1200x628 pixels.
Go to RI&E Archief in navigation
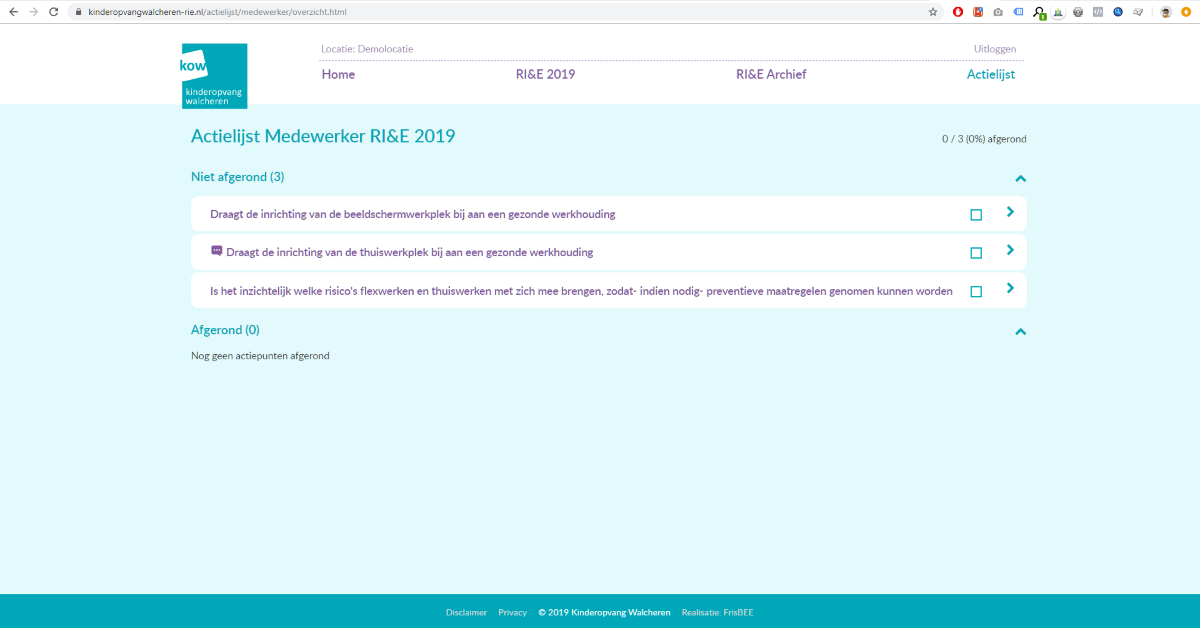pyautogui.click(x=770, y=75)
